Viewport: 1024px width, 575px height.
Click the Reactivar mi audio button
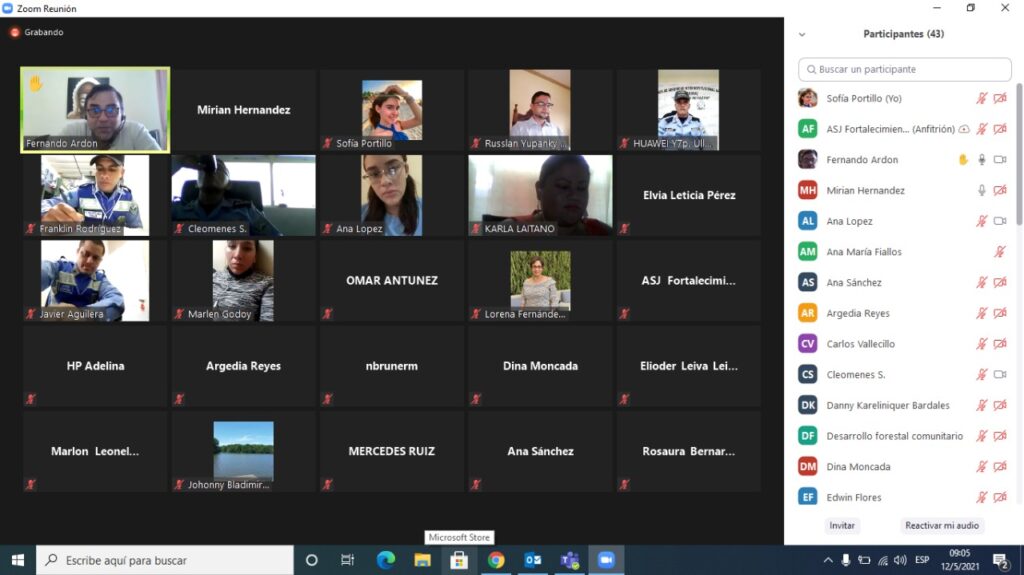click(x=940, y=525)
